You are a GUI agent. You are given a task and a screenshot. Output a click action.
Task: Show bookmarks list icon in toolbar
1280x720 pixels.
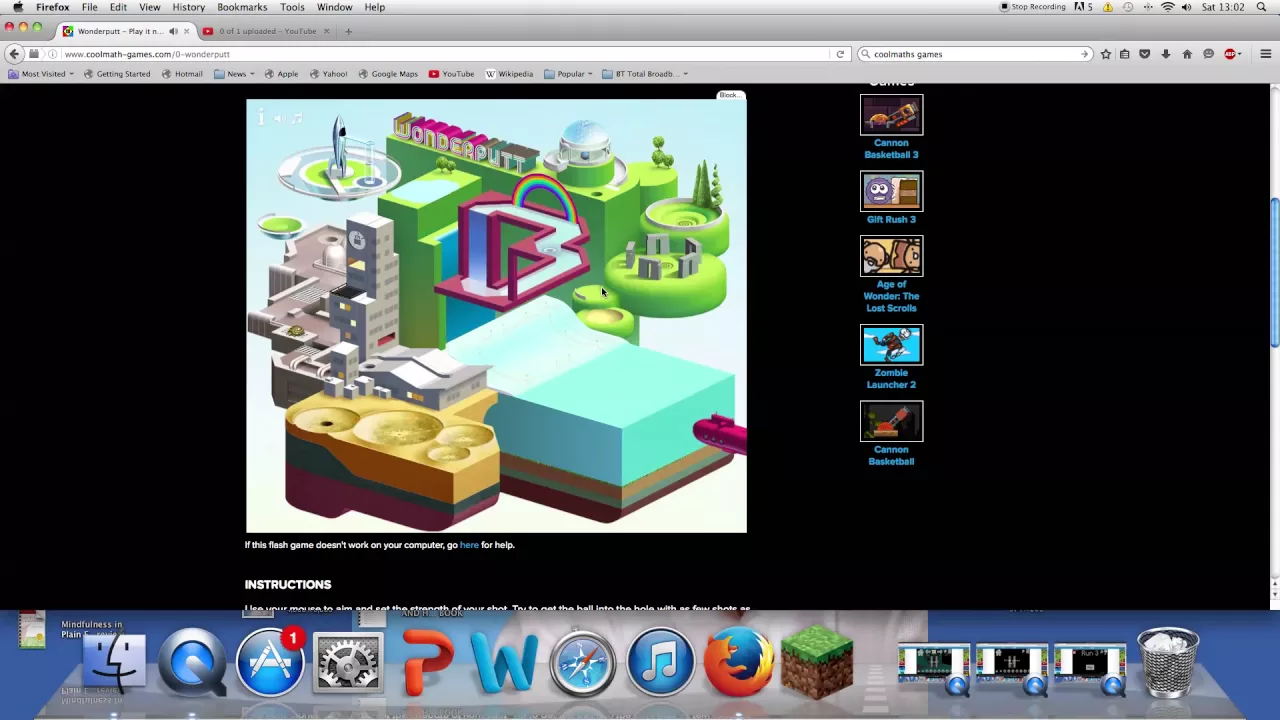pos(1125,54)
